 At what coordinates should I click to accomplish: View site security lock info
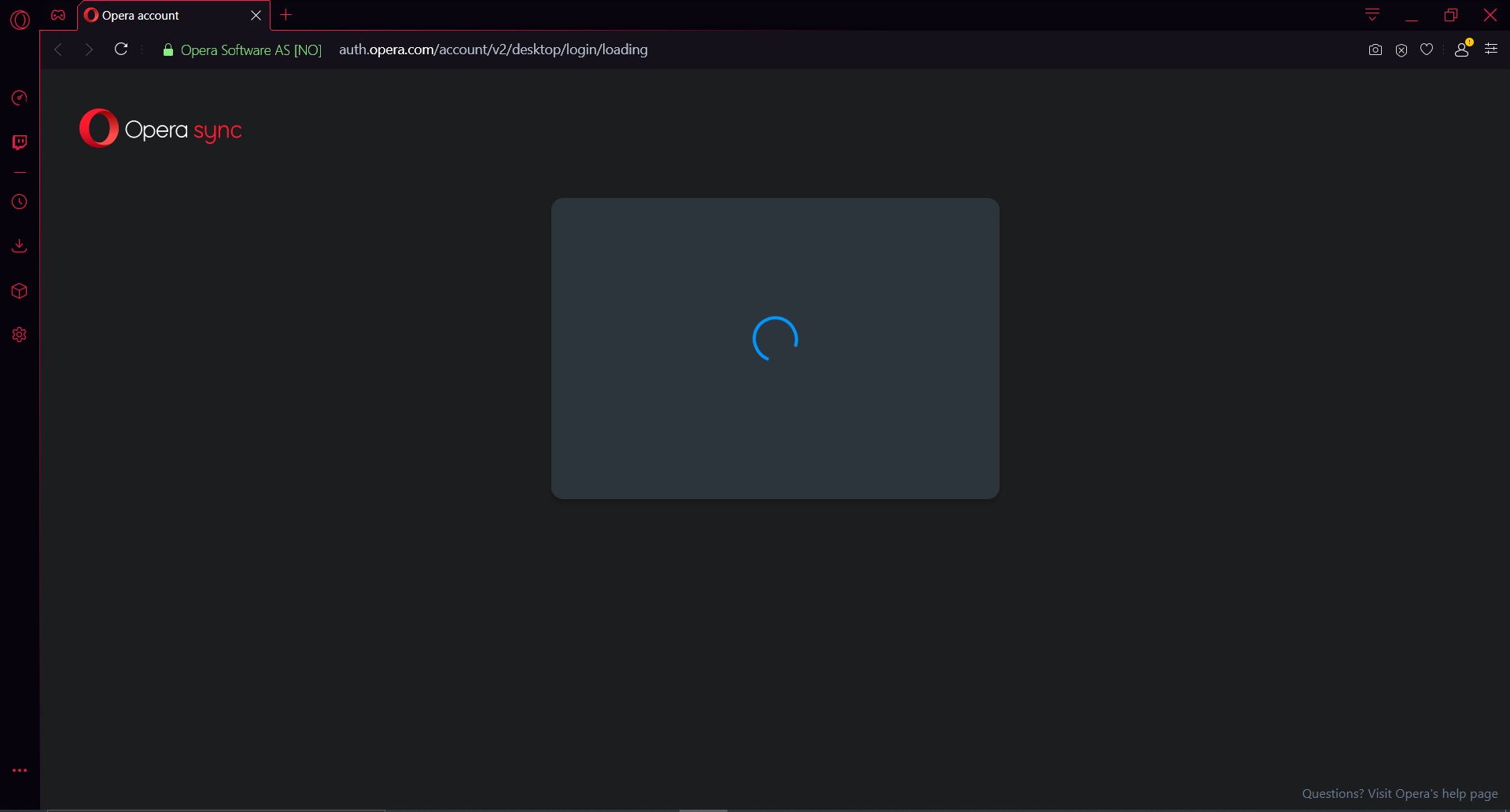[x=168, y=50]
